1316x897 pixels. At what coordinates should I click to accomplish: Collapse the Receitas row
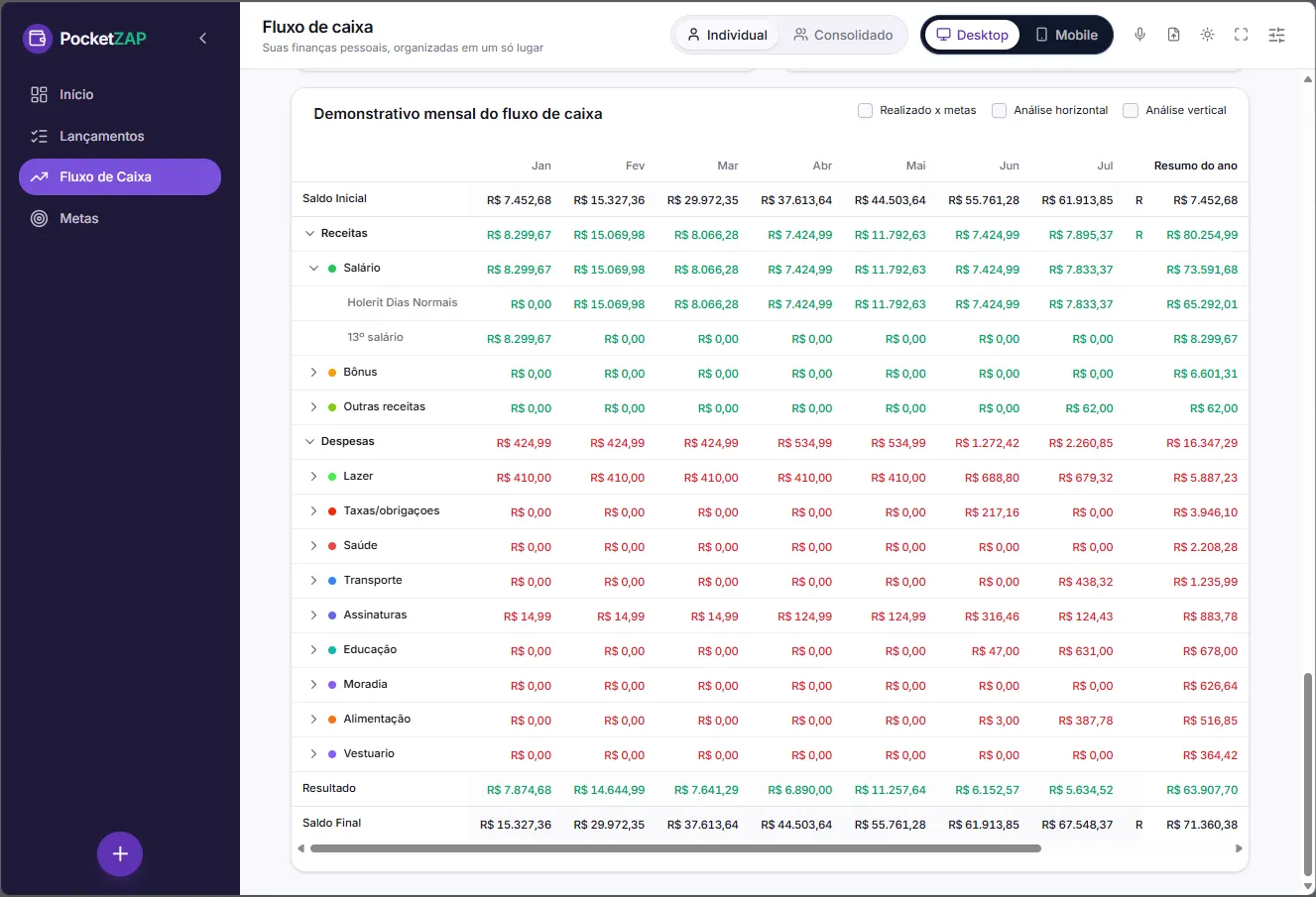[309, 234]
